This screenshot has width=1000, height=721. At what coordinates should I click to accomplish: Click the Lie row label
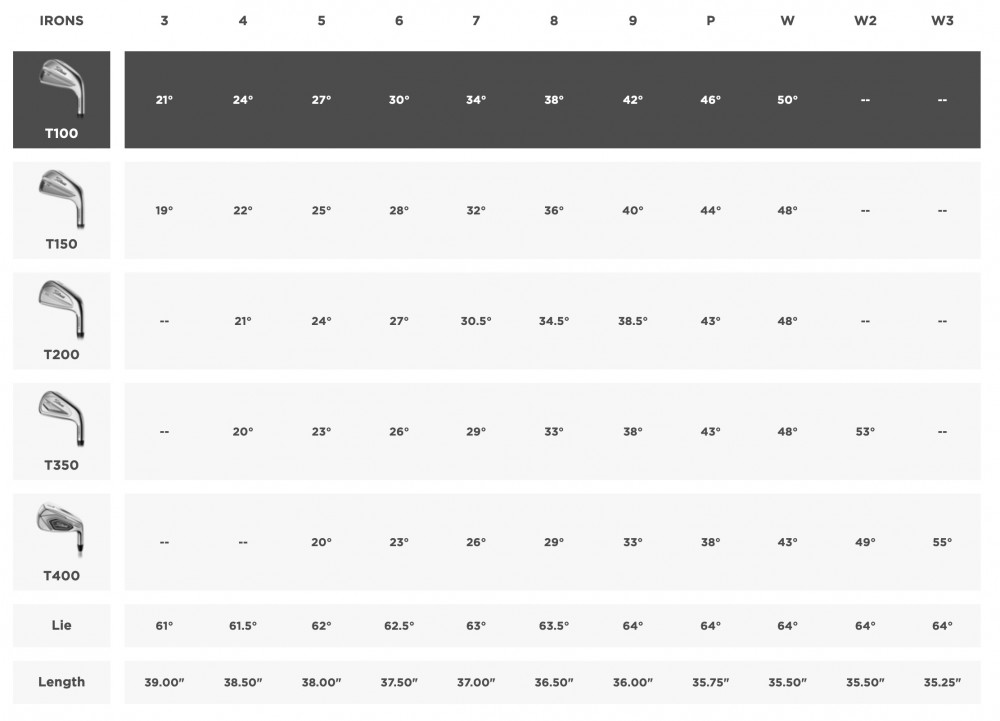click(61, 625)
